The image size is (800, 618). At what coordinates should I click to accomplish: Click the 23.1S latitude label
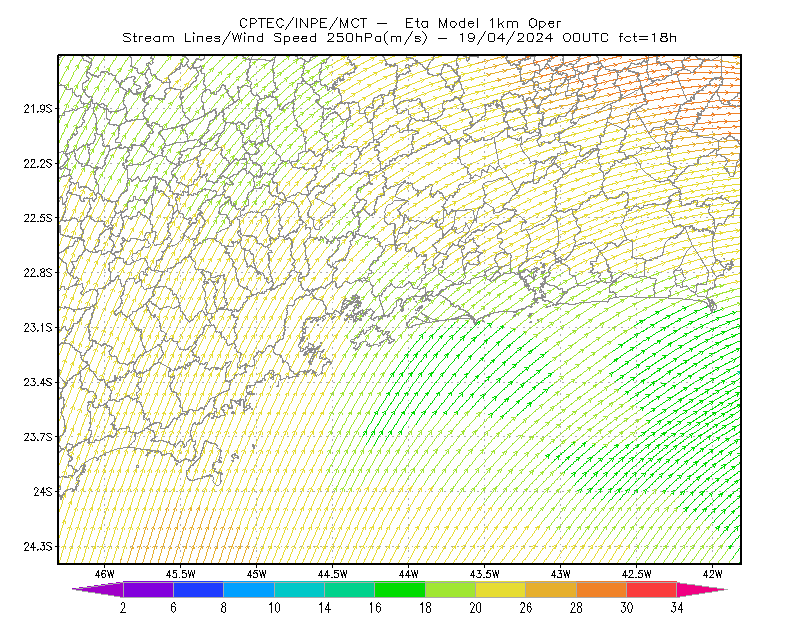click(38, 327)
